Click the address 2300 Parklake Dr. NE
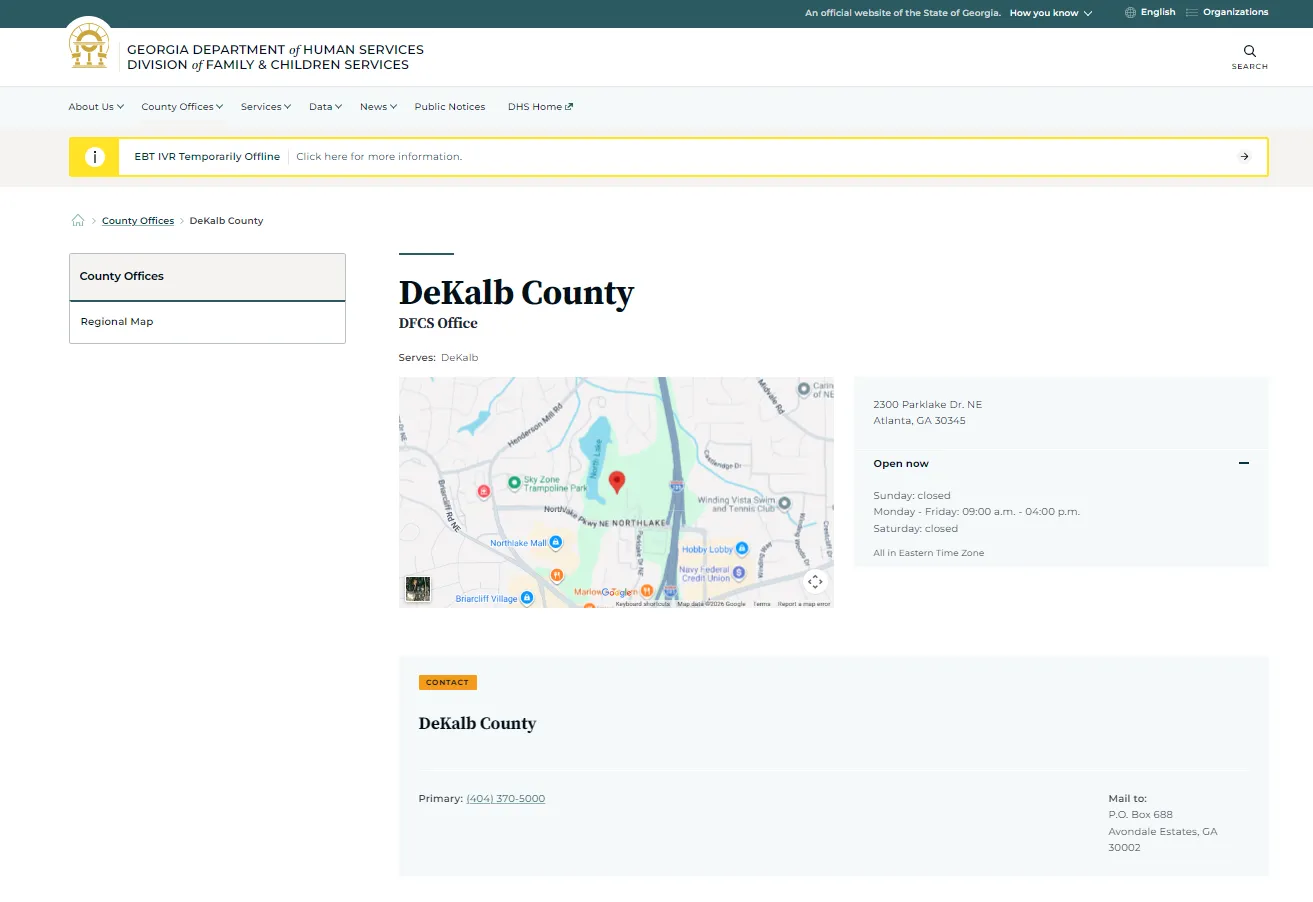1313x902 pixels. pos(927,405)
